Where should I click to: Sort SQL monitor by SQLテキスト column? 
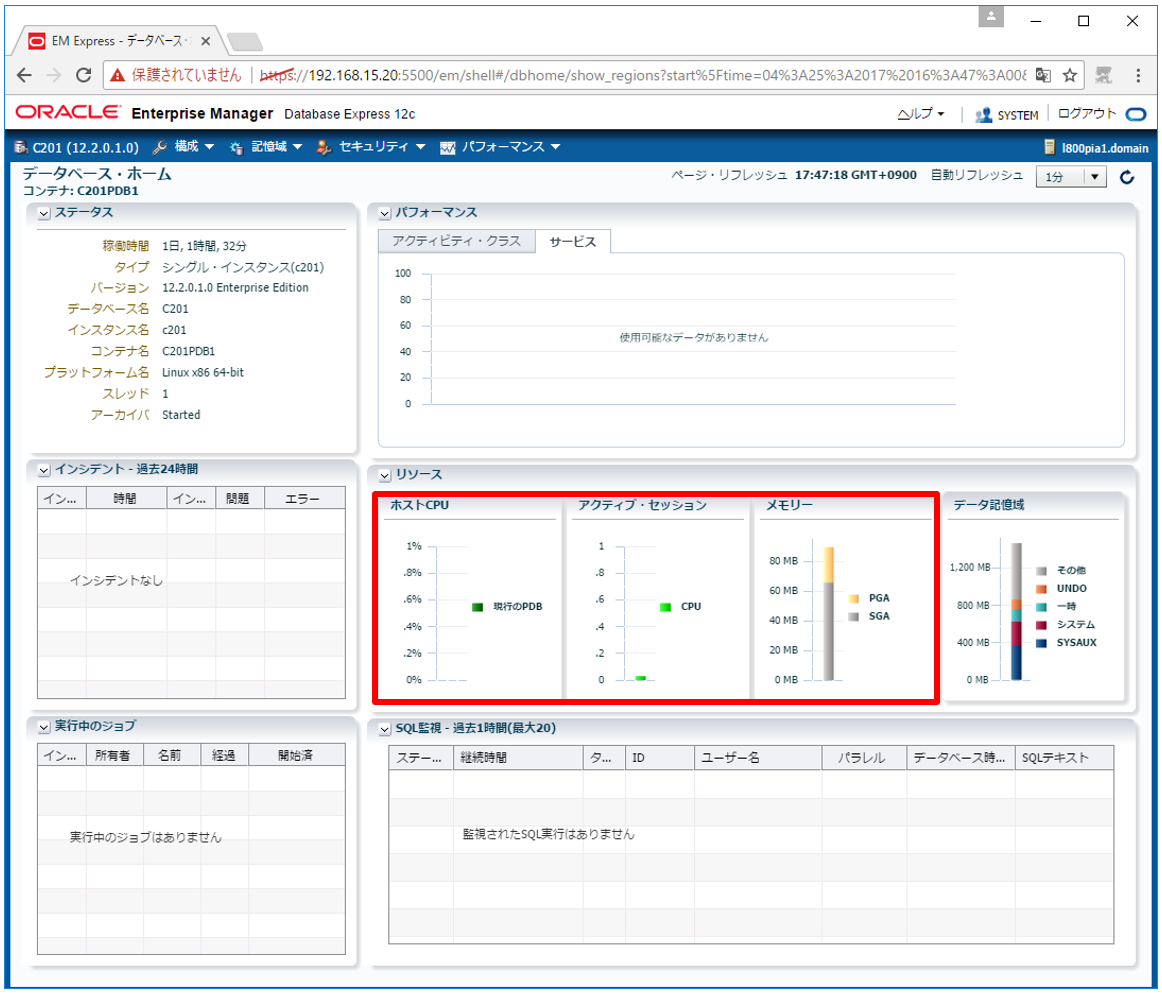pos(1063,757)
